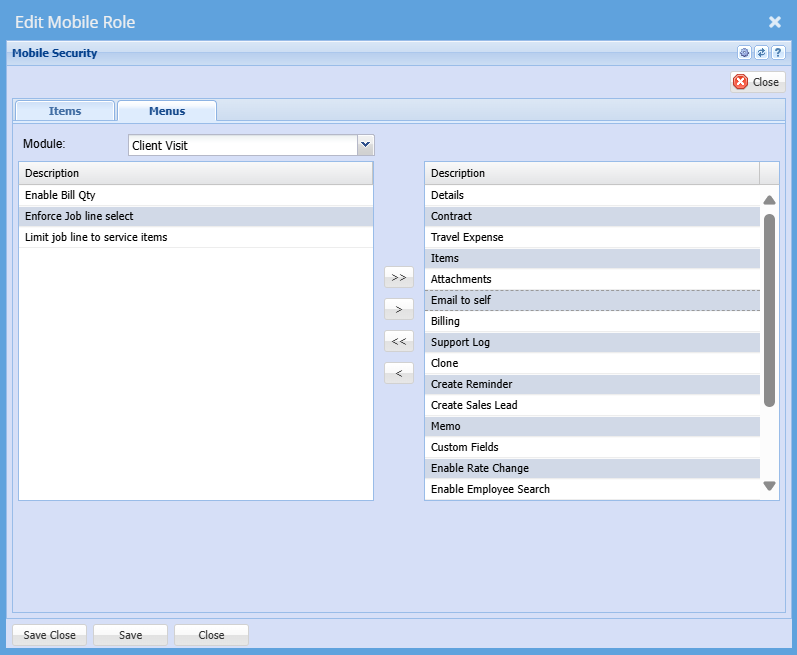Close the Edit Mobile Role dialog with X
The height and width of the screenshot is (655, 797).
pos(774,22)
